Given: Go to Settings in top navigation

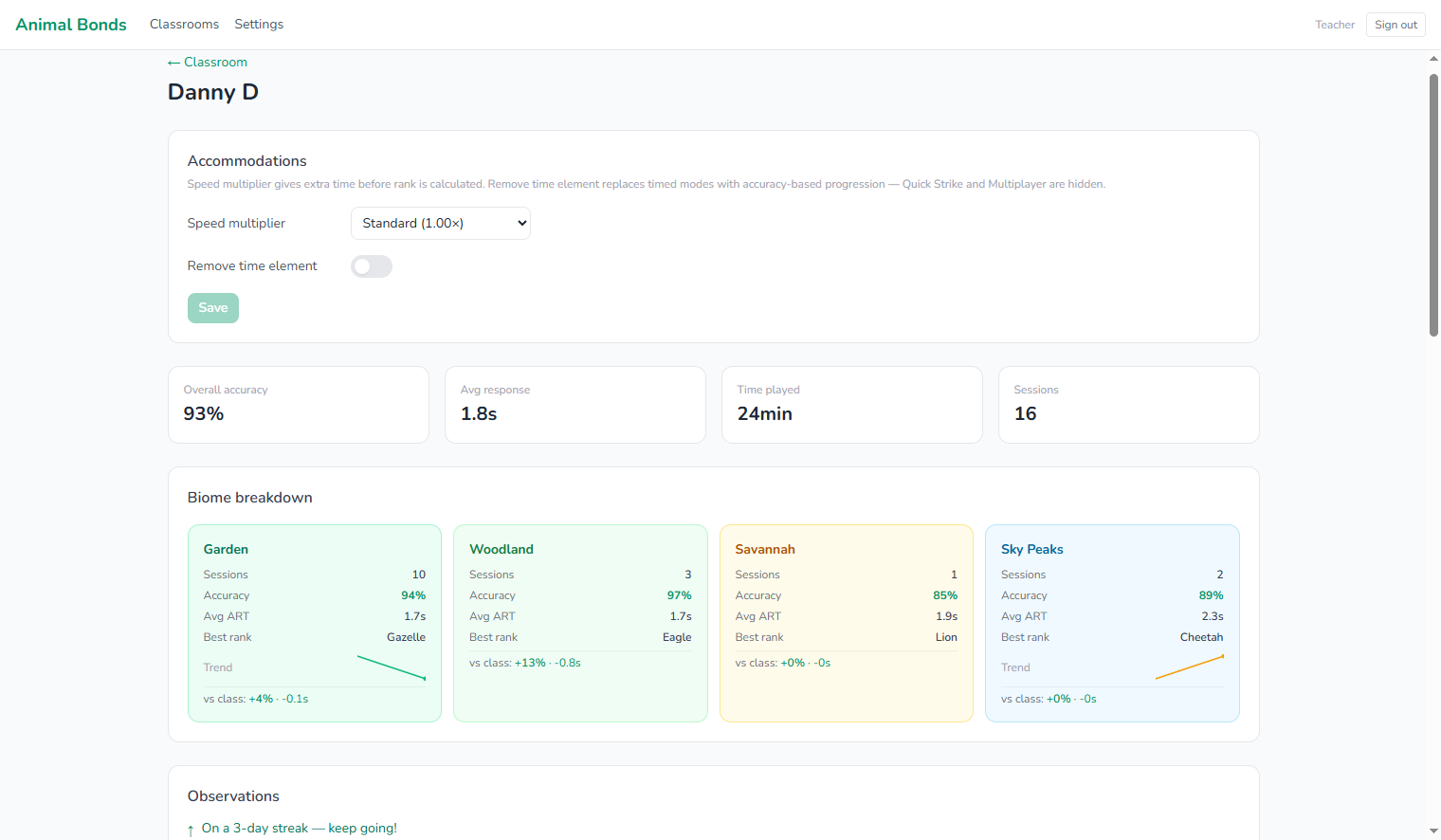Looking at the screenshot, I should (x=259, y=25).
